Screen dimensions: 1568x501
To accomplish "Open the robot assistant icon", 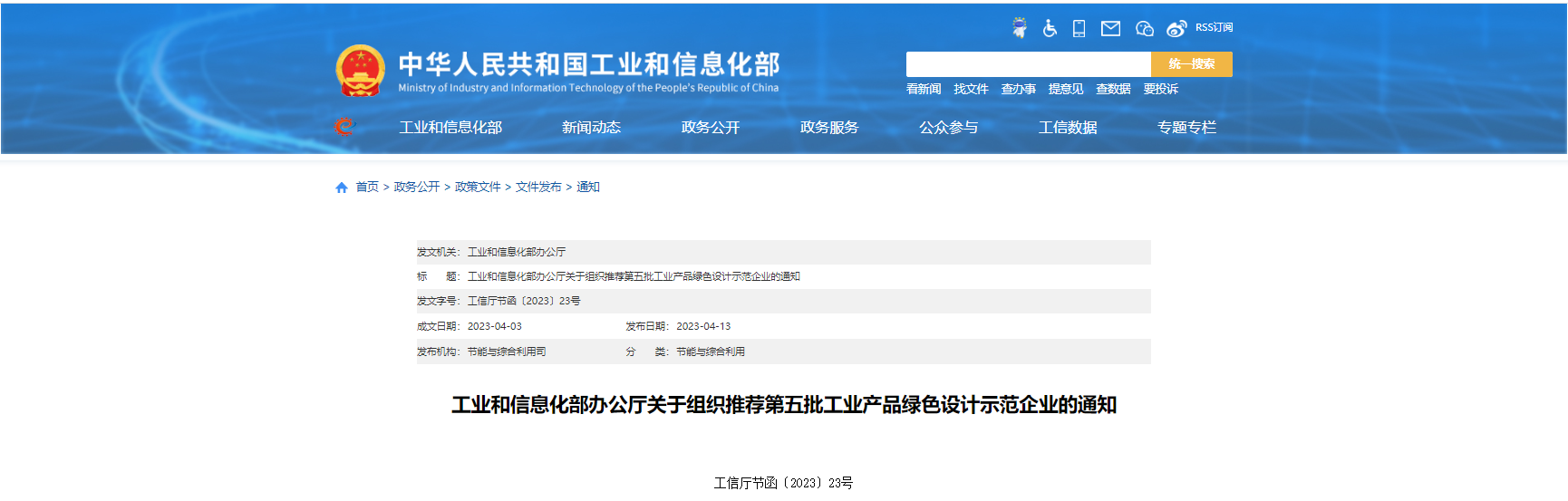I will [1020, 28].
